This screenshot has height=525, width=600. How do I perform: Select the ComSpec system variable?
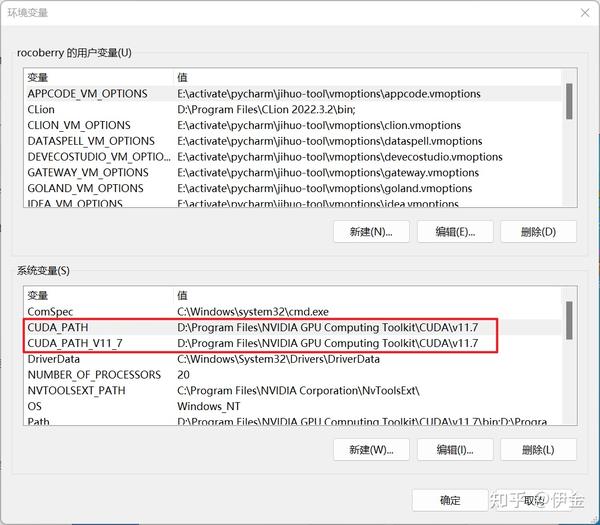292,311
